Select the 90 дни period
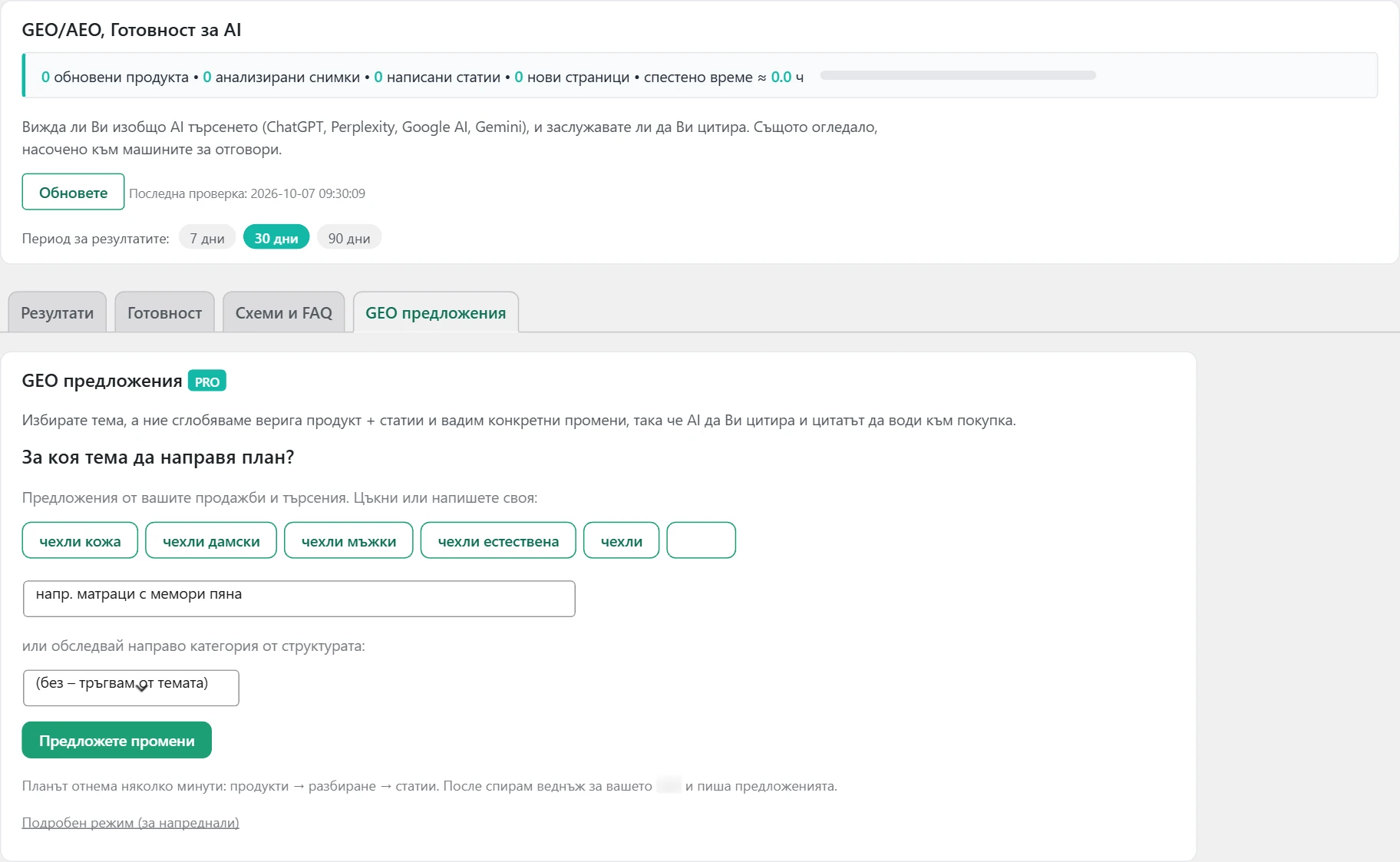The image size is (1400, 862). 349,238
